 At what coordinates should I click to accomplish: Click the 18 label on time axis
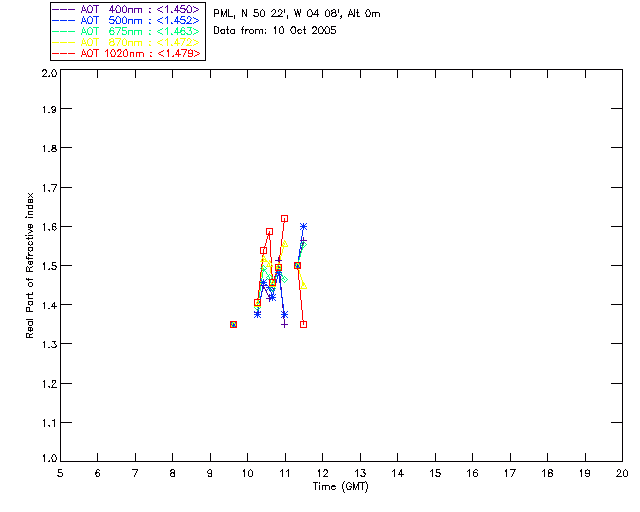pyautogui.click(x=547, y=473)
